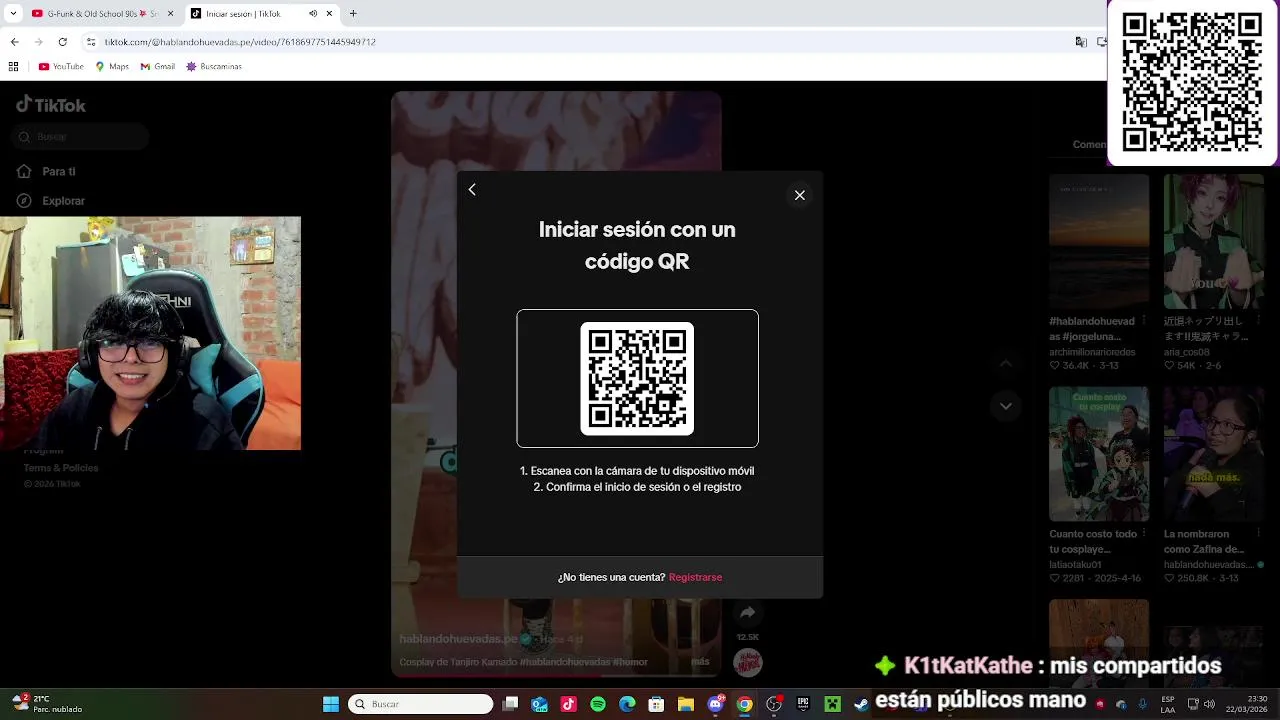Viewport: 1280px width, 720px height.
Task: Open the Windows Start menu
Action: [330, 704]
